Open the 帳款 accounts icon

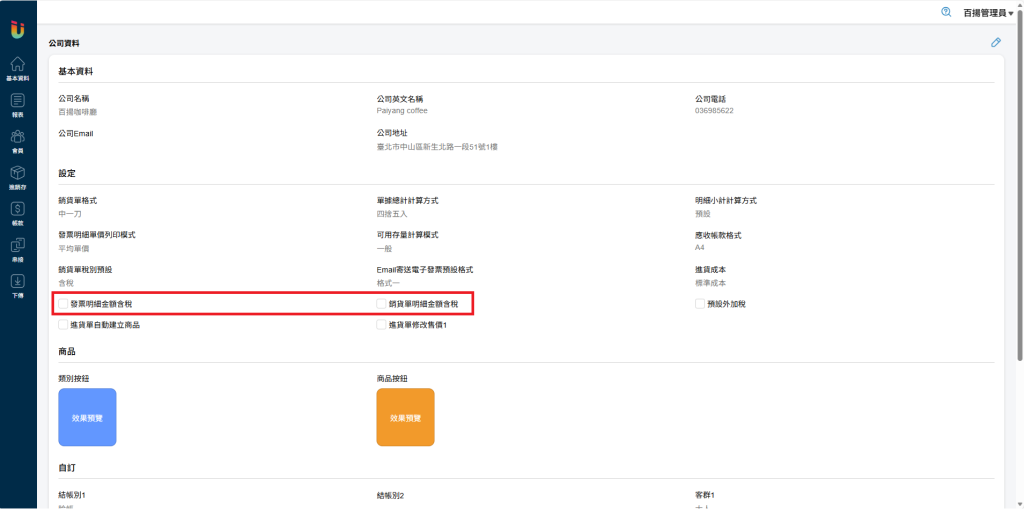17,212
